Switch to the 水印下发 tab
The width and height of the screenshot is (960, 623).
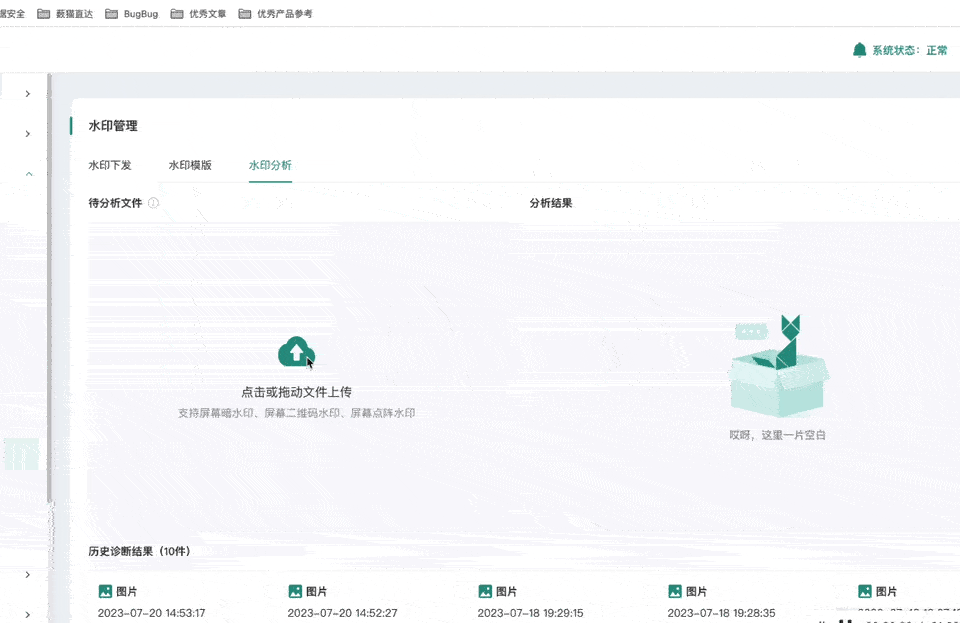(110, 165)
